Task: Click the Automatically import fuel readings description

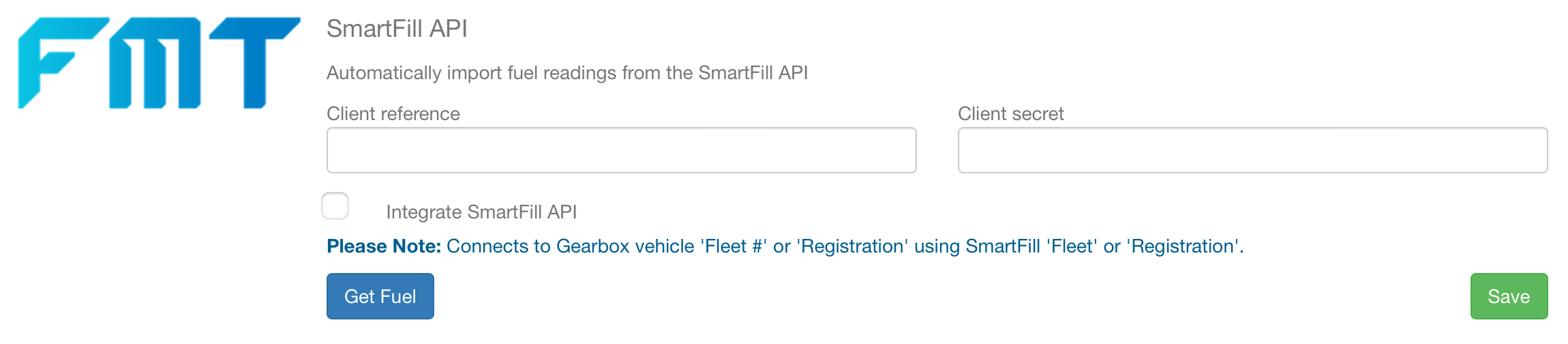Action: pos(567,73)
